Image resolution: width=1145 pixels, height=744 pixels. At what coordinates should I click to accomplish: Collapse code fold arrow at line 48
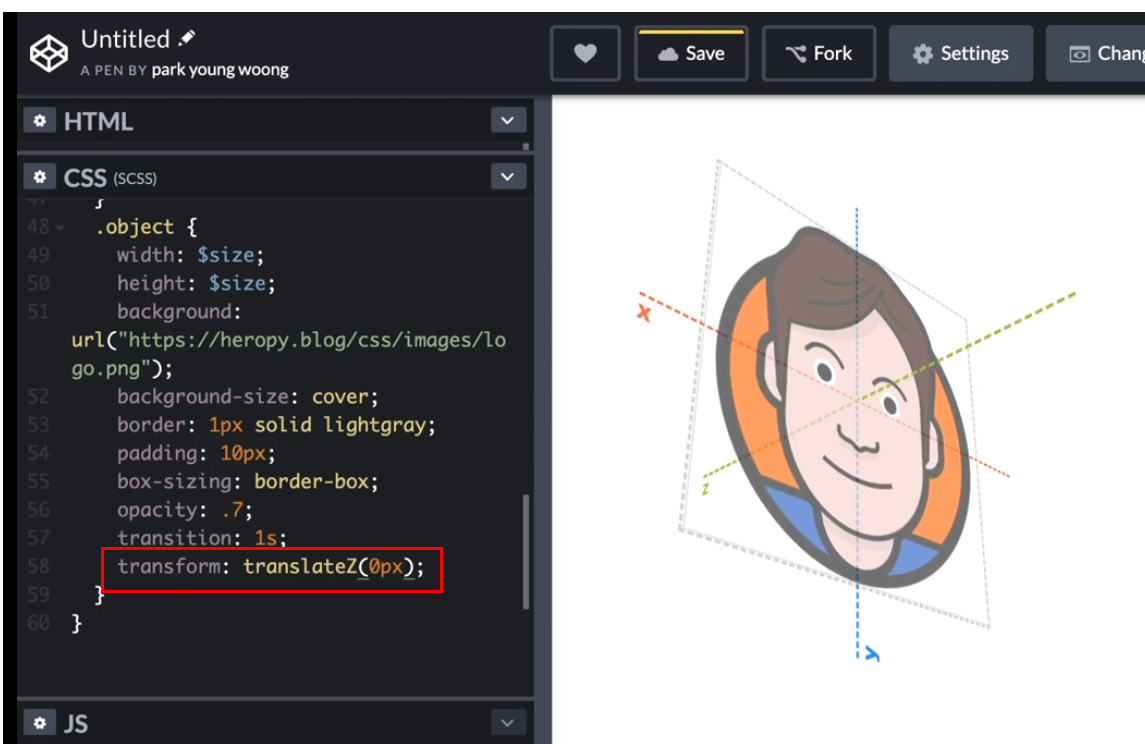pyautogui.click(x=60, y=228)
